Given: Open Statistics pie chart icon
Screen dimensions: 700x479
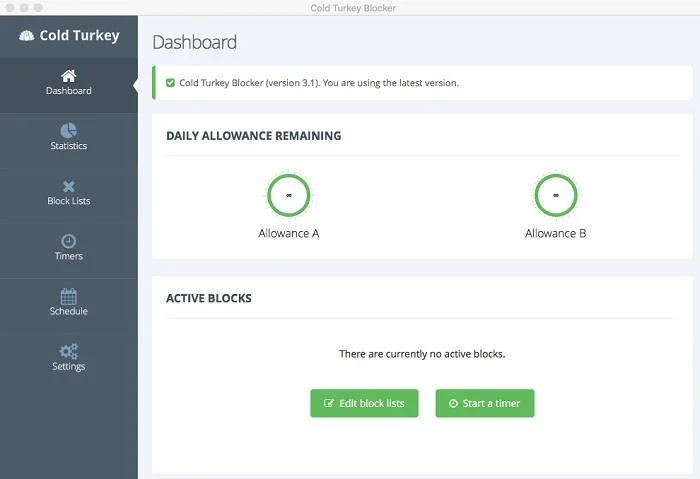Looking at the screenshot, I should (68, 131).
